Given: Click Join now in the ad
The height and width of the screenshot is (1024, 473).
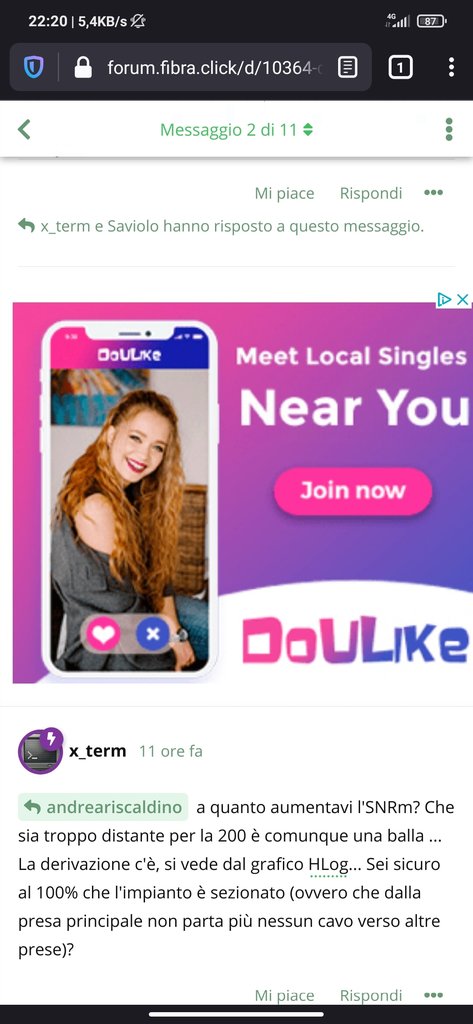Looking at the screenshot, I should (353, 491).
